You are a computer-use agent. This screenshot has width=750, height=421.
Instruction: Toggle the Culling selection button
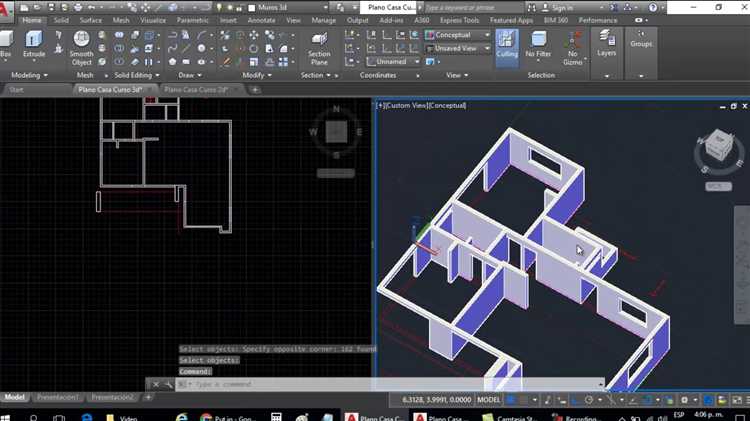pyautogui.click(x=507, y=44)
